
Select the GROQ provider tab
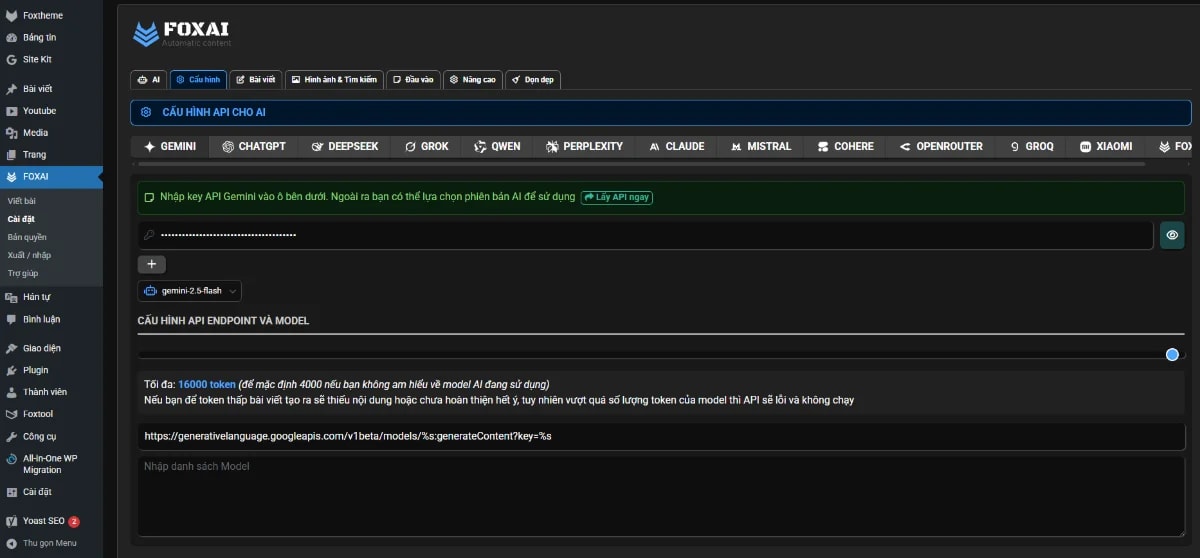tap(1031, 146)
